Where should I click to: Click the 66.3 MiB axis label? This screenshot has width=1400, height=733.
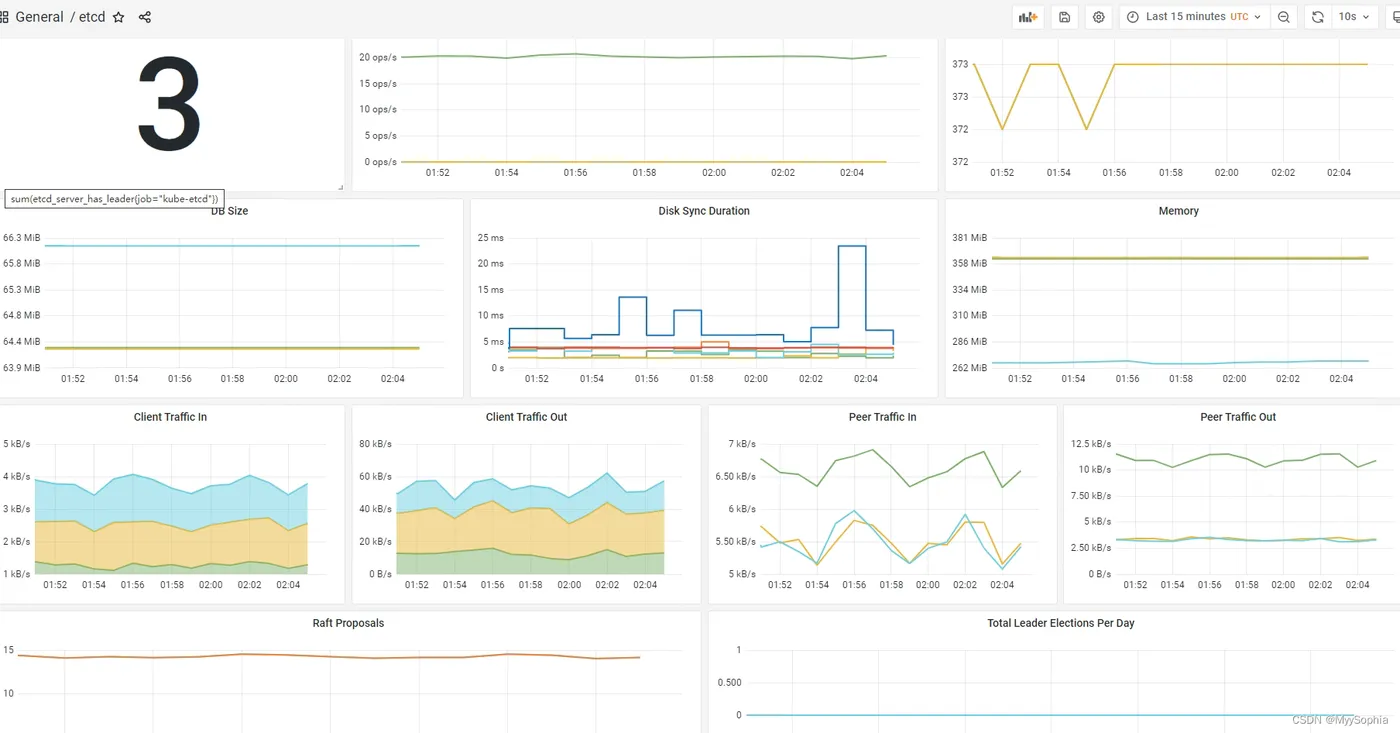click(x=22, y=238)
